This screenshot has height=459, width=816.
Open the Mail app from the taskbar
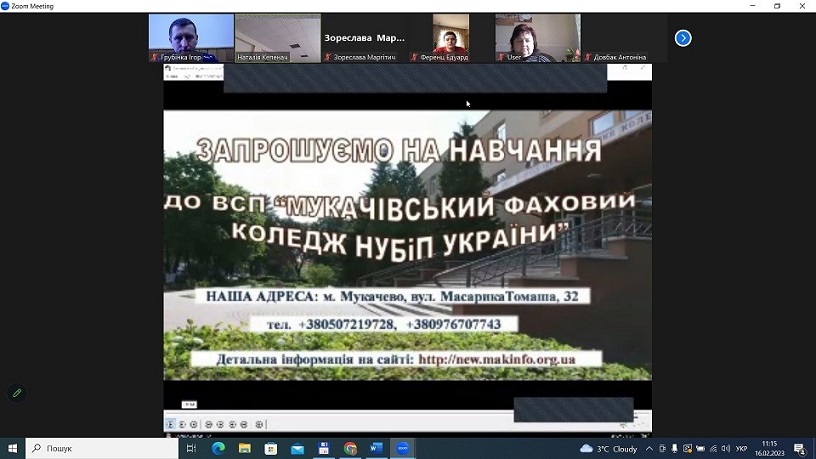pyautogui.click(x=297, y=448)
